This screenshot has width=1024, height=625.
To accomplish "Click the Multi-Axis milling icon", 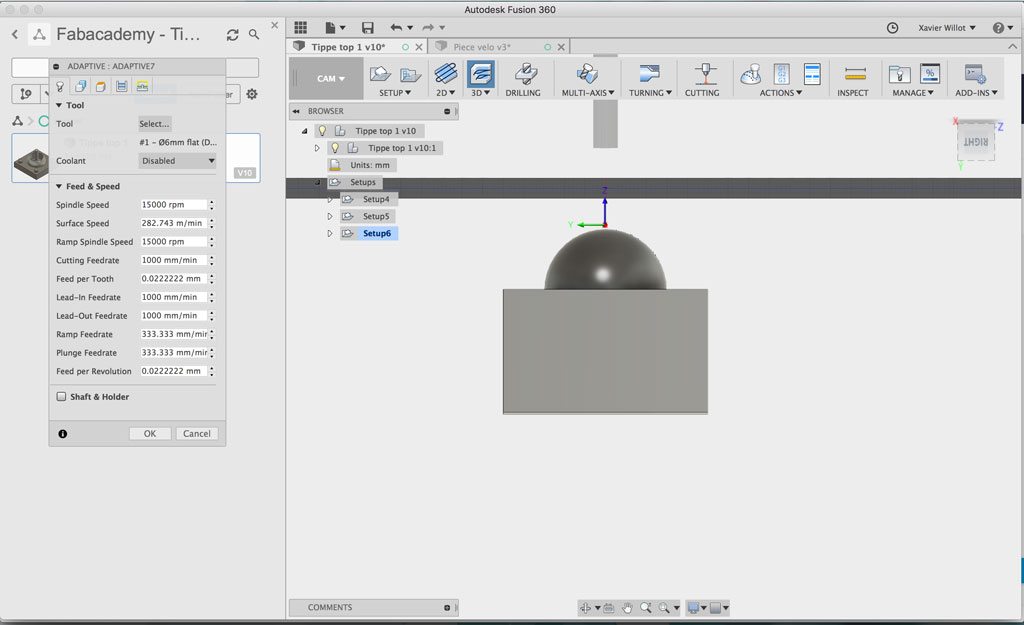I will (587, 74).
